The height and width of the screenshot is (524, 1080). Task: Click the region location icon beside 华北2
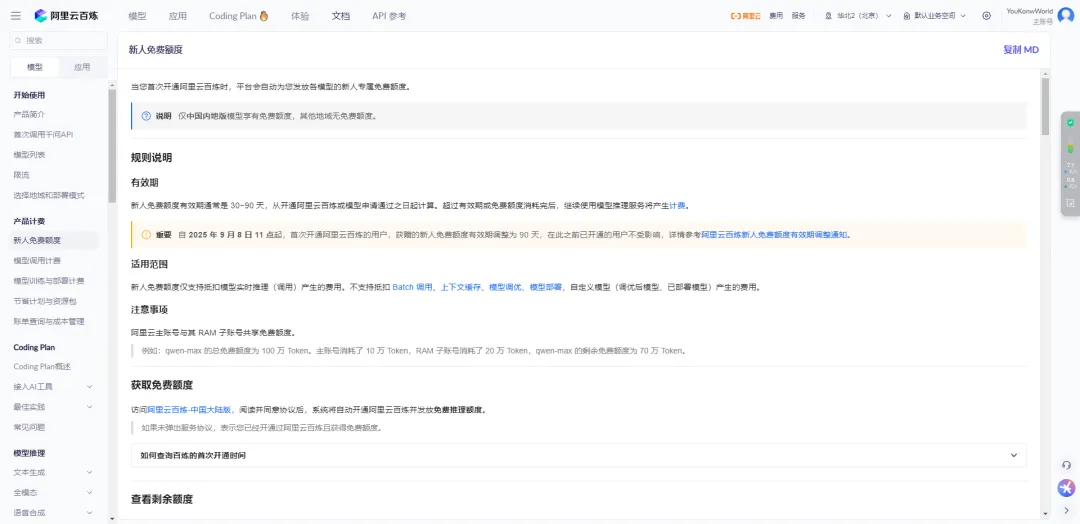point(828,16)
